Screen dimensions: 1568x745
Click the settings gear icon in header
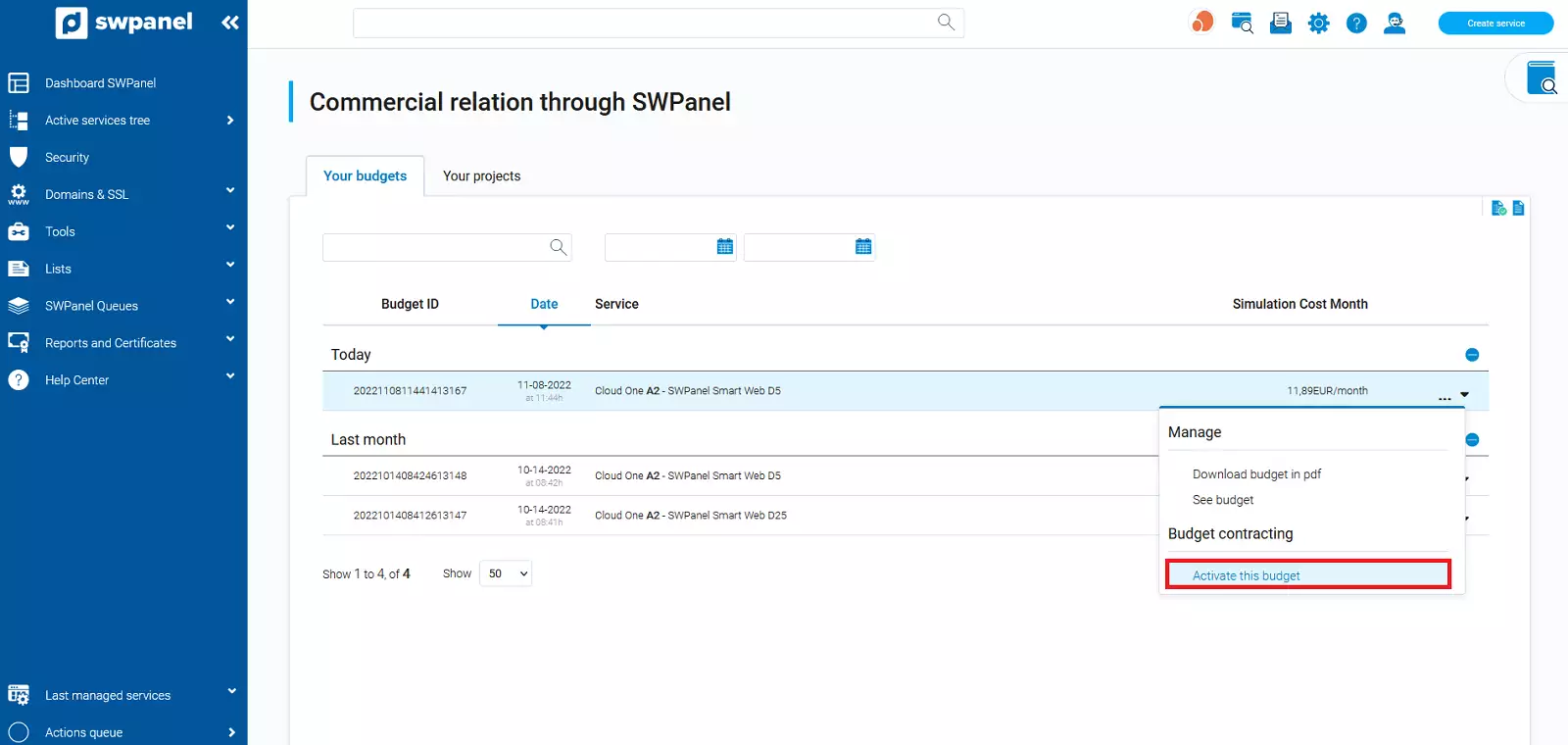(x=1318, y=24)
